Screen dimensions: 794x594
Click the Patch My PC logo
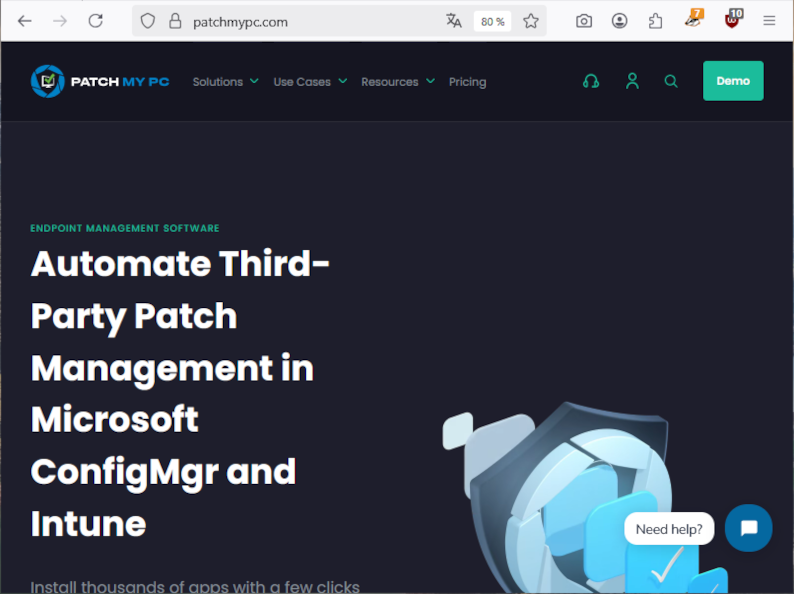point(100,81)
